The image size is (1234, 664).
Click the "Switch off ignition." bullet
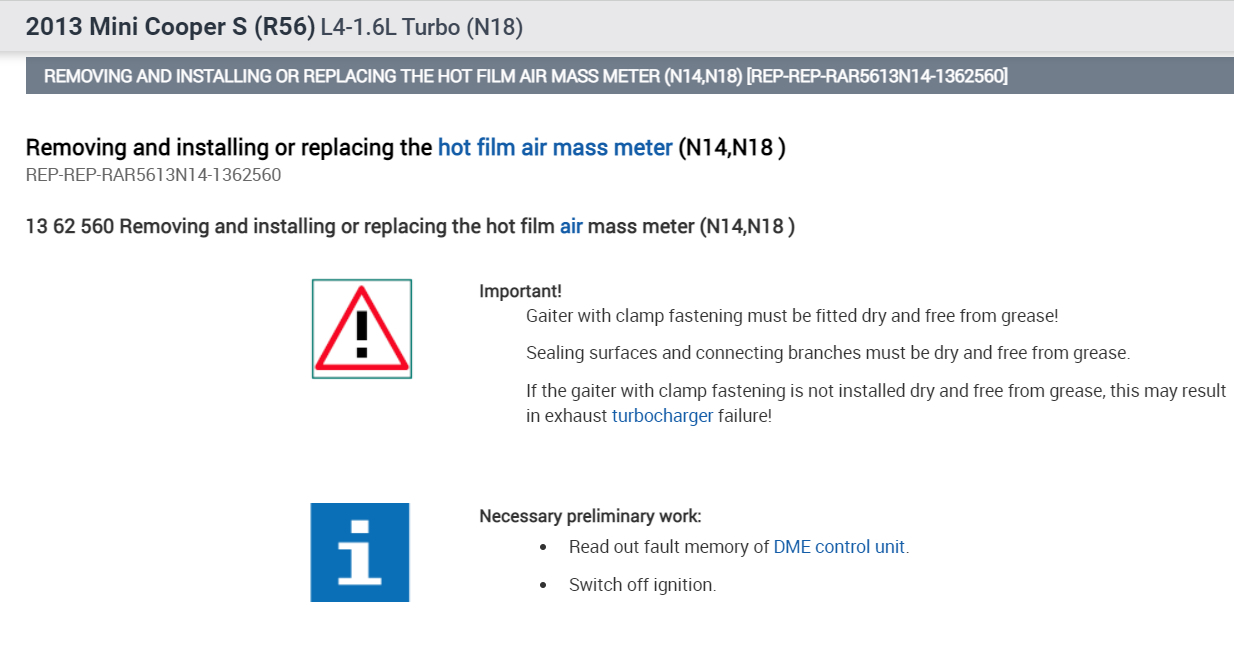(642, 585)
